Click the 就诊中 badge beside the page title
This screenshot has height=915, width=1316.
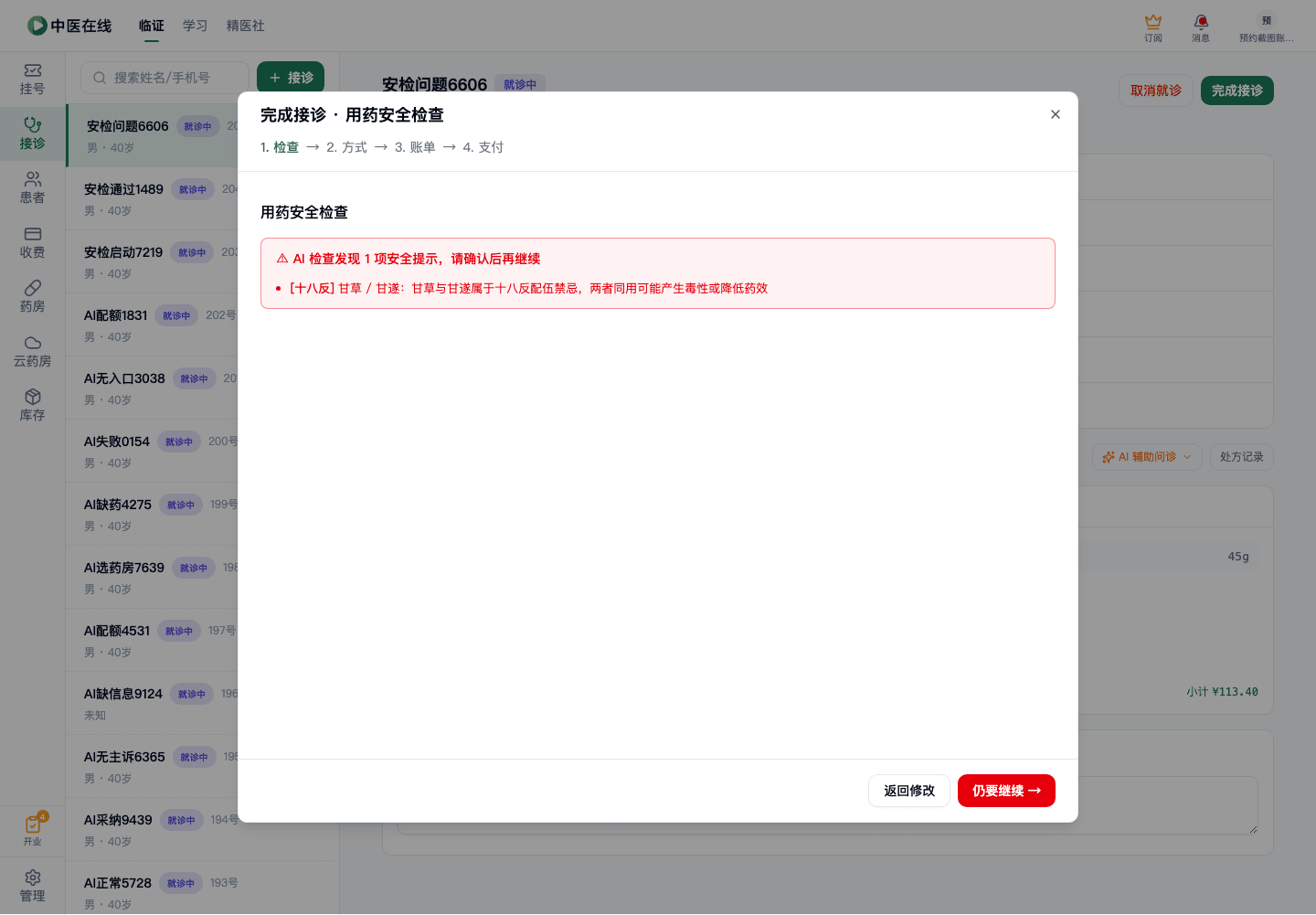520,84
